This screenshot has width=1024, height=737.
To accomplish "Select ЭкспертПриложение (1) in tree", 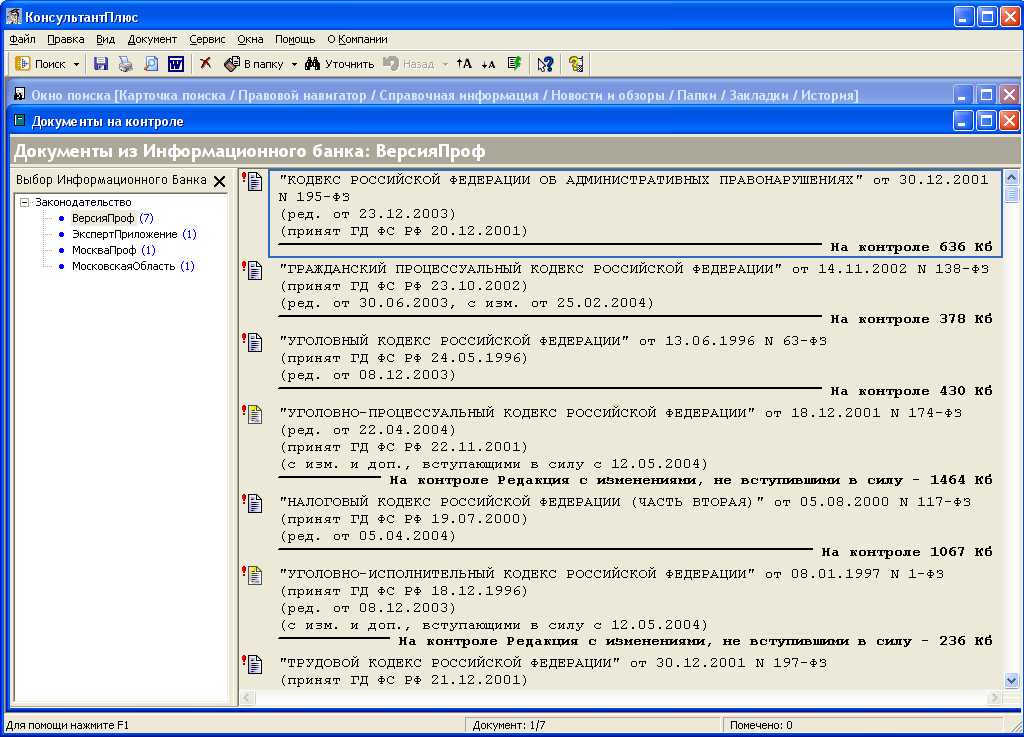I will point(133,234).
